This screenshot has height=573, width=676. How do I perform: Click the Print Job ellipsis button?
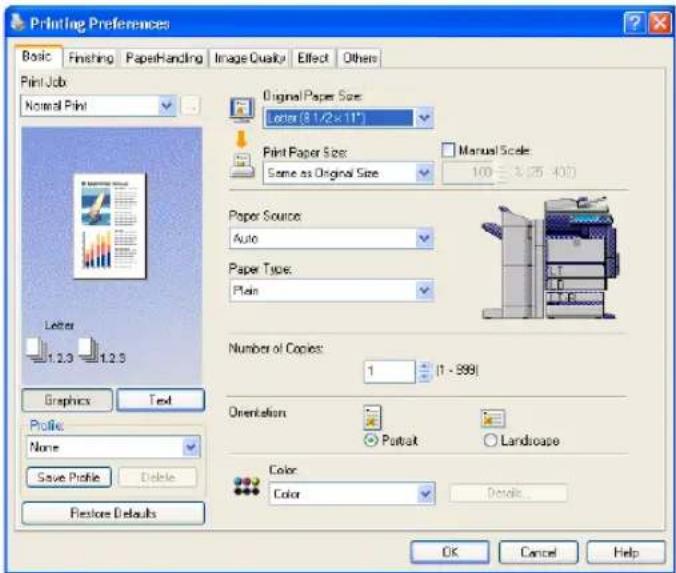coord(190,105)
